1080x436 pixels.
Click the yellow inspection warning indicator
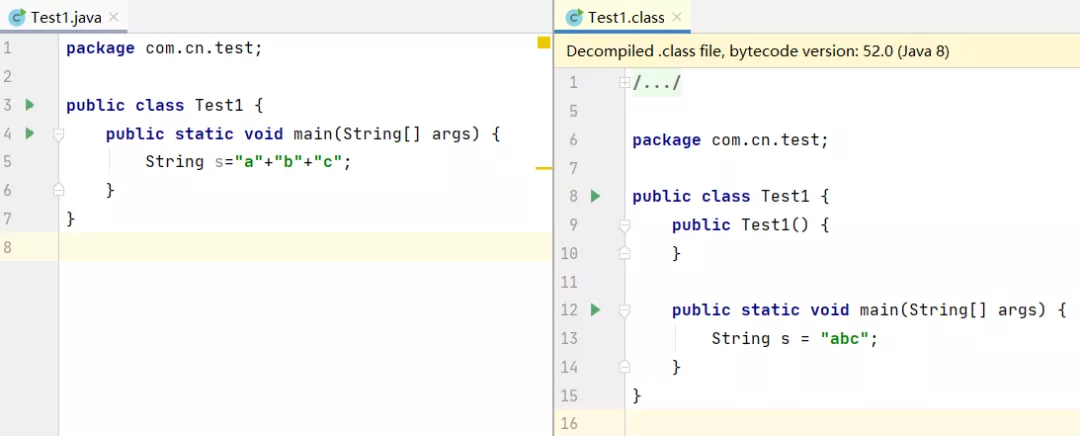(x=543, y=43)
